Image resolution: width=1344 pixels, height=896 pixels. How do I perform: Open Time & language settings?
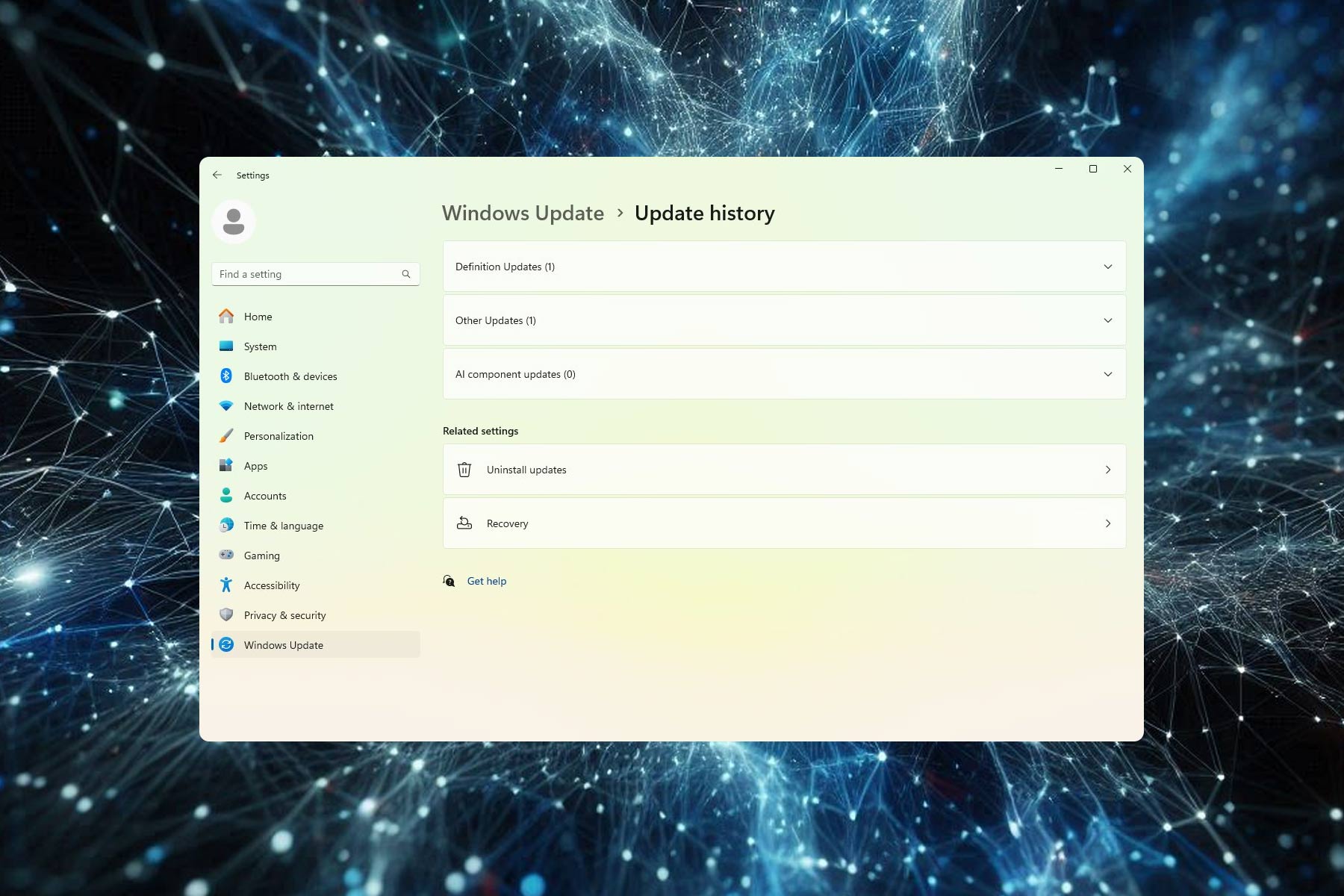click(x=316, y=526)
